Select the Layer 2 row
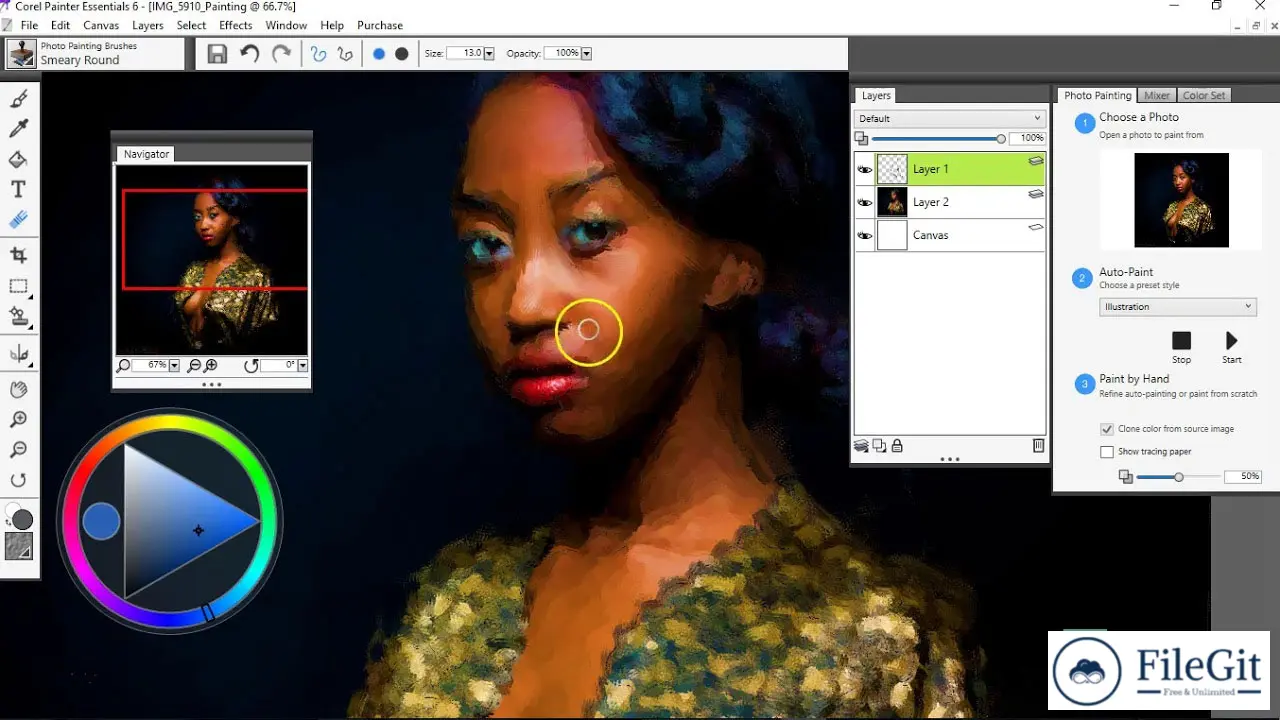Viewport: 1280px width, 720px height. [950, 203]
